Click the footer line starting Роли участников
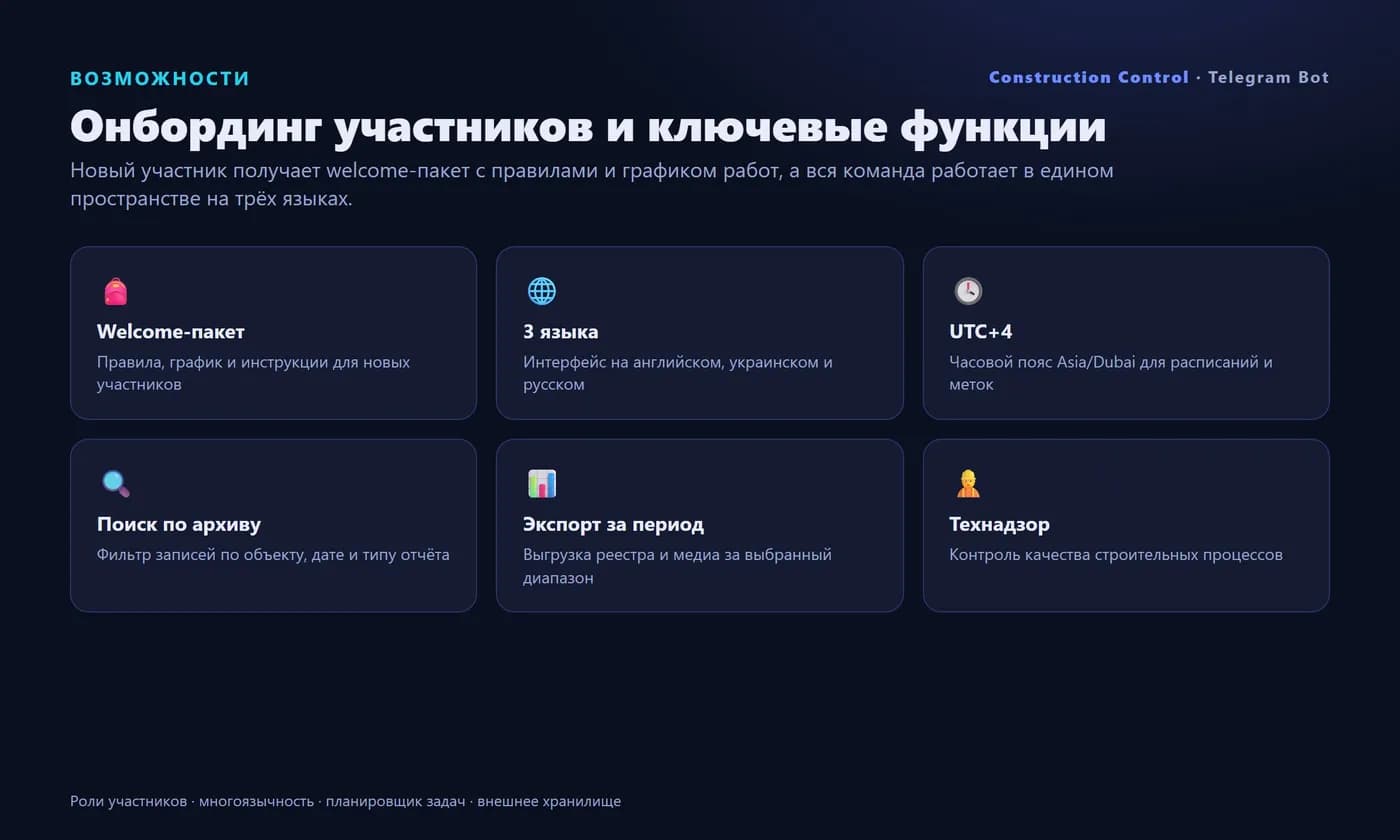The image size is (1400, 840). pyautogui.click(x=345, y=802)
